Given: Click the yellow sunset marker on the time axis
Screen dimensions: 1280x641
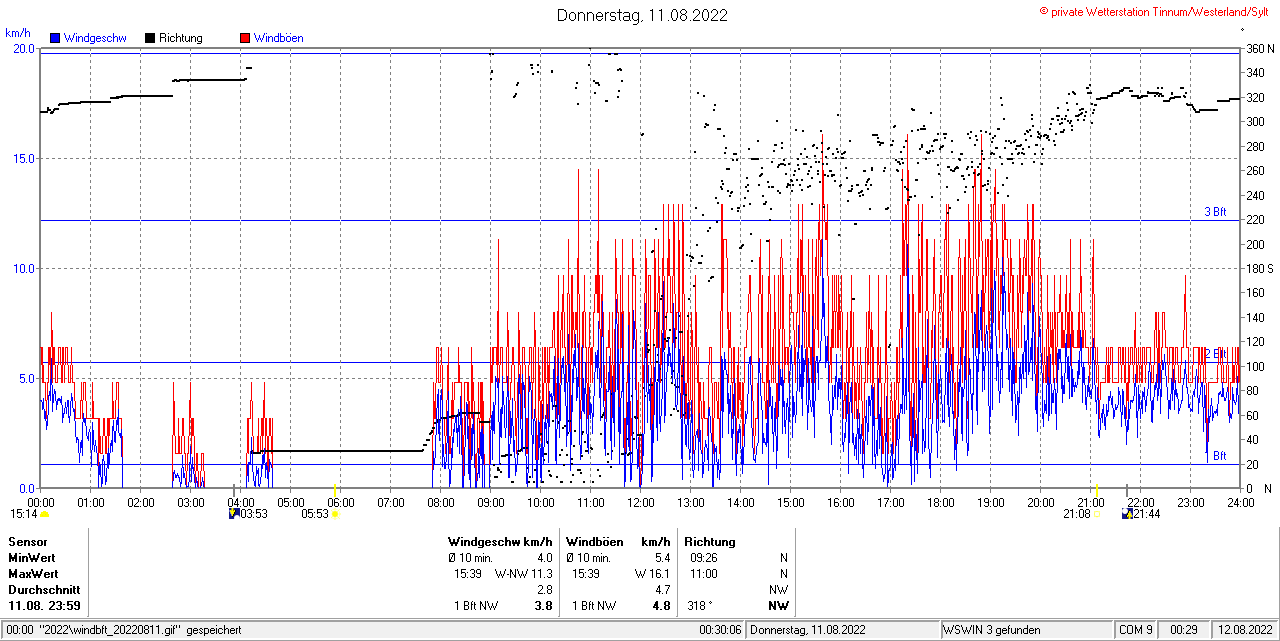Looking at the screenshot, I should click(1097, 488).
